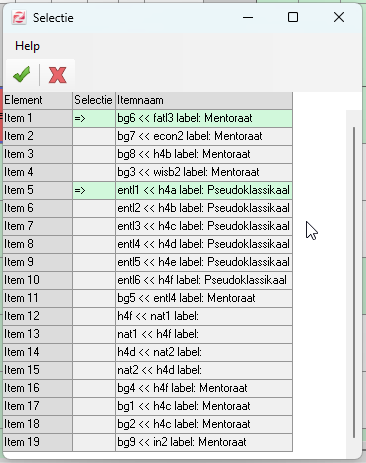Screen dimensions: 366x463
Task: Close the Selectie window
Action: point(339,17)
